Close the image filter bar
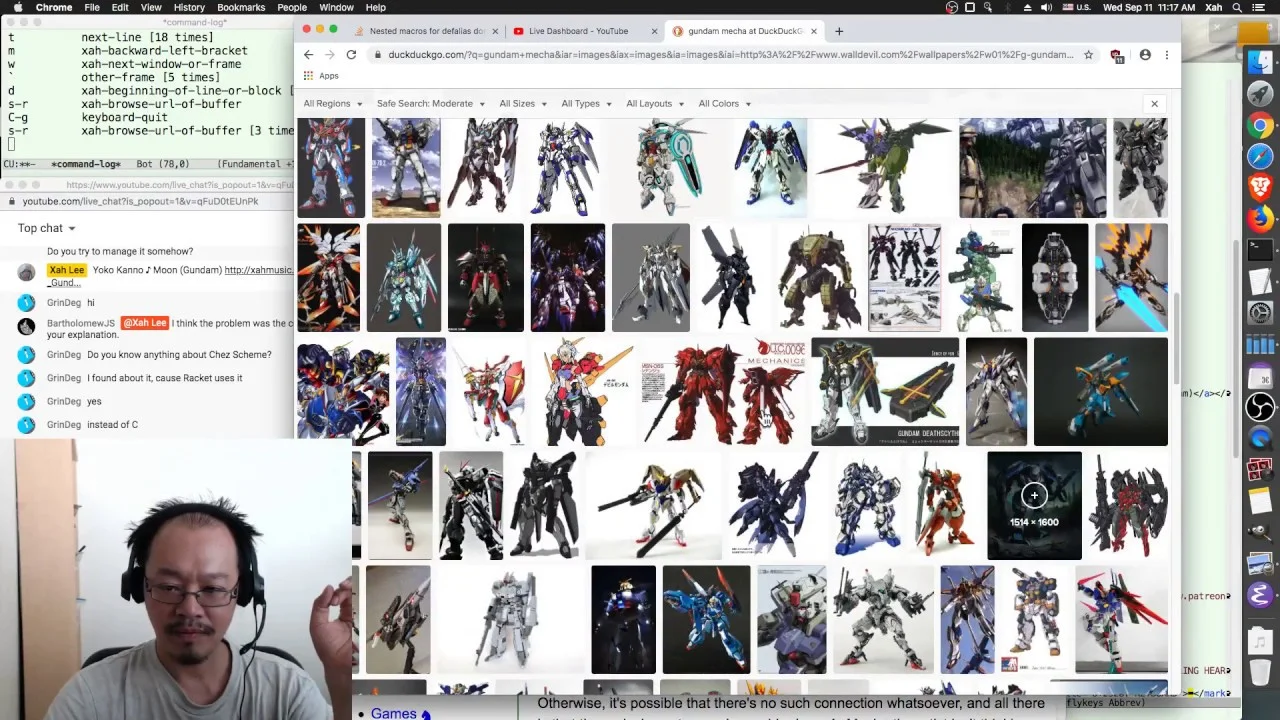 click(x=1154, y=104)
